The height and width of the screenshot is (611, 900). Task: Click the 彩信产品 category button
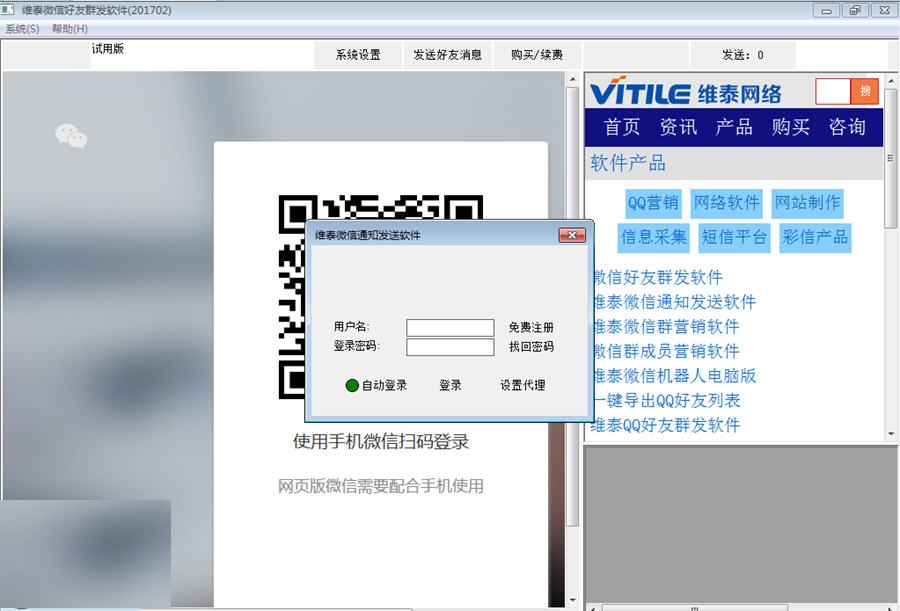815,237
